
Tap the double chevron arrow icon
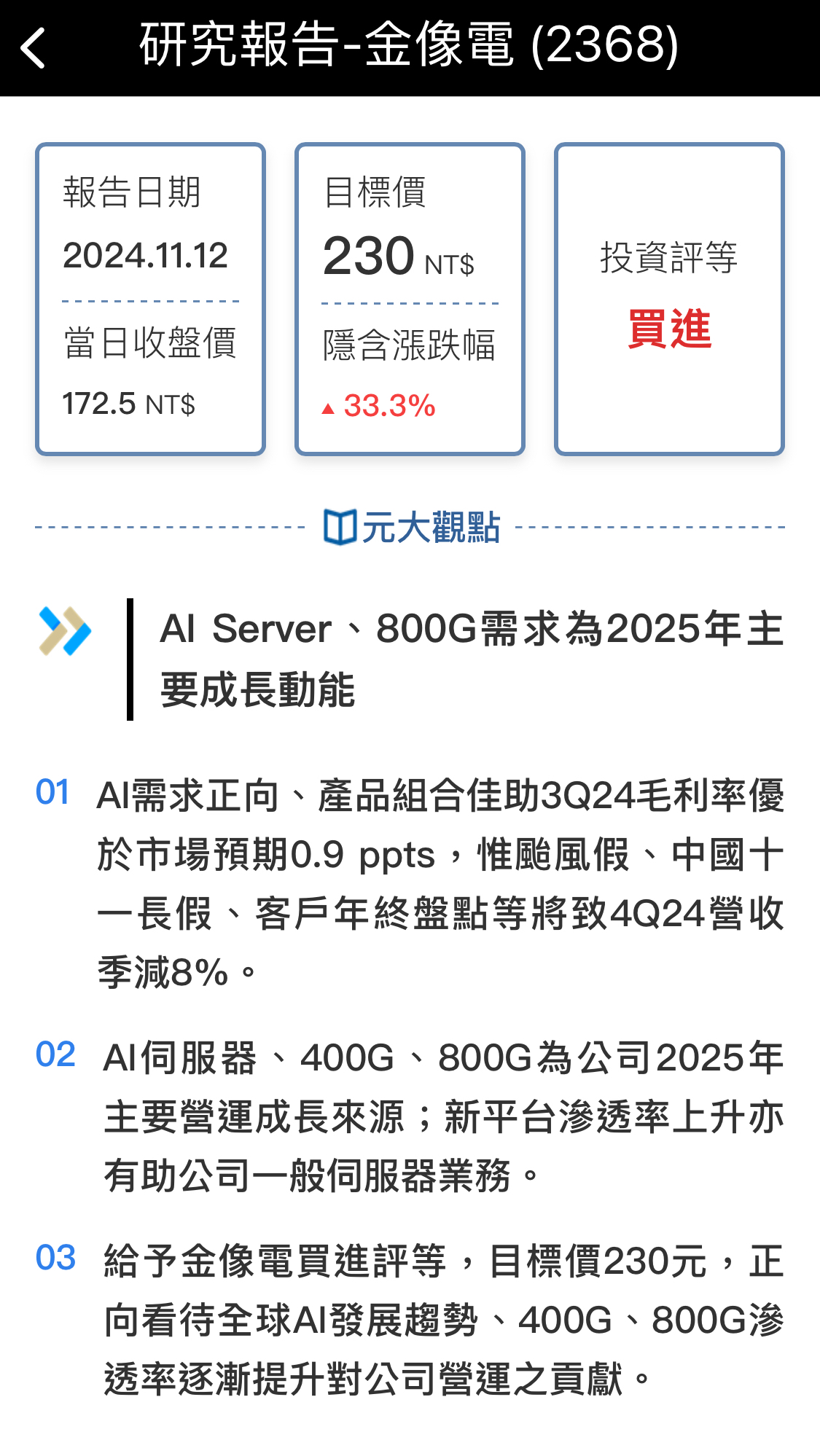(x=65, y=630)
